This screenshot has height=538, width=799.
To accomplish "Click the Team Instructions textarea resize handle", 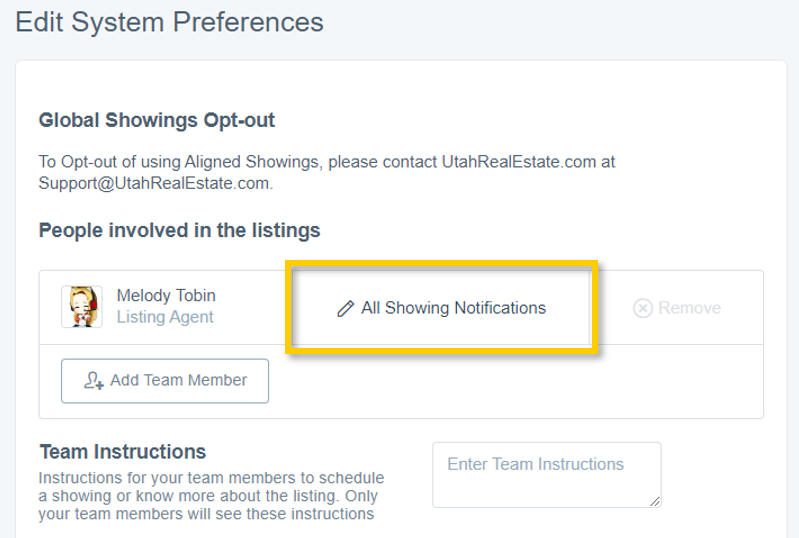I will 655,501.
